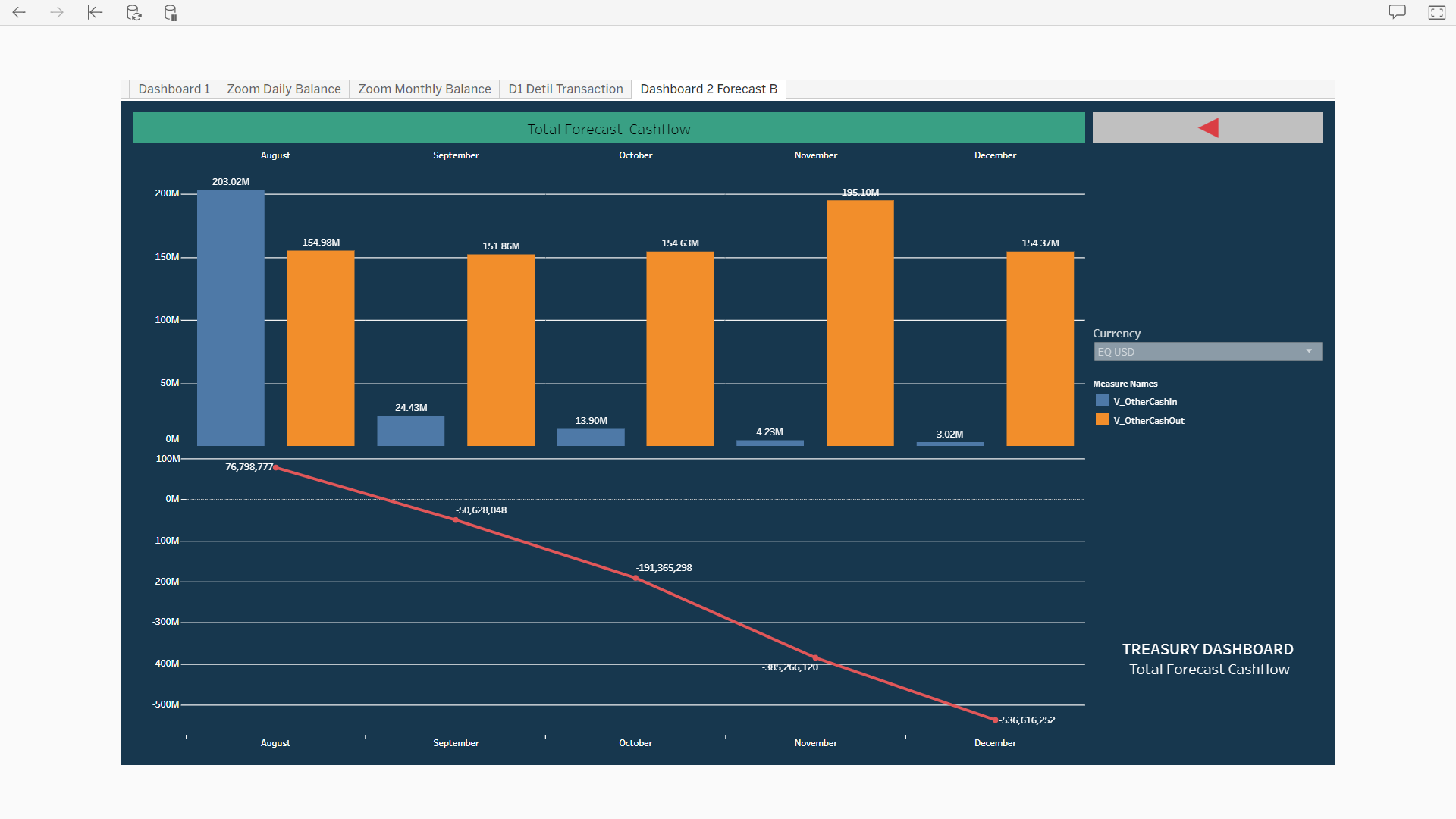Click V_OtherCashOut orange legend swatch
Image resolution: width=1456 pixels, height=819 pixels.
(x=1102, y=420)
